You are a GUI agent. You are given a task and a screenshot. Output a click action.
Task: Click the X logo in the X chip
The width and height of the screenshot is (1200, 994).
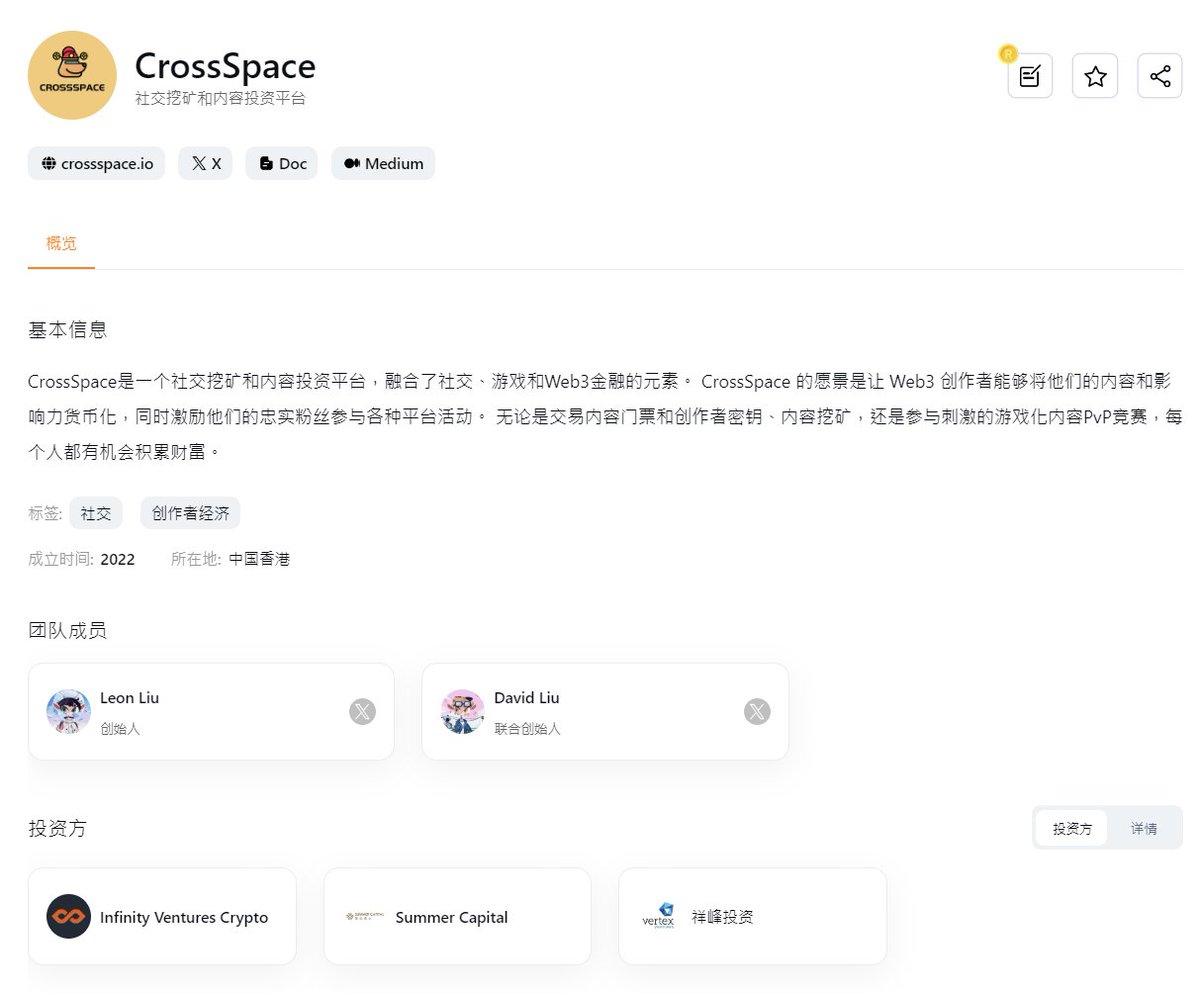pyautogui.click(x=199, y=163)
